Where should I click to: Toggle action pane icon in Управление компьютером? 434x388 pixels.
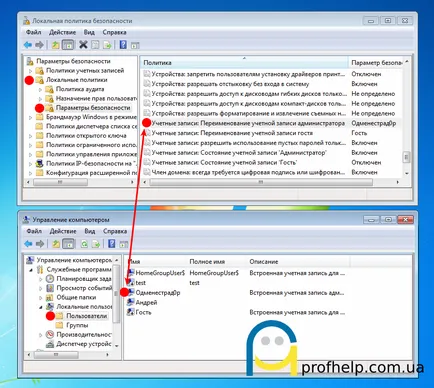coord(124,244)
